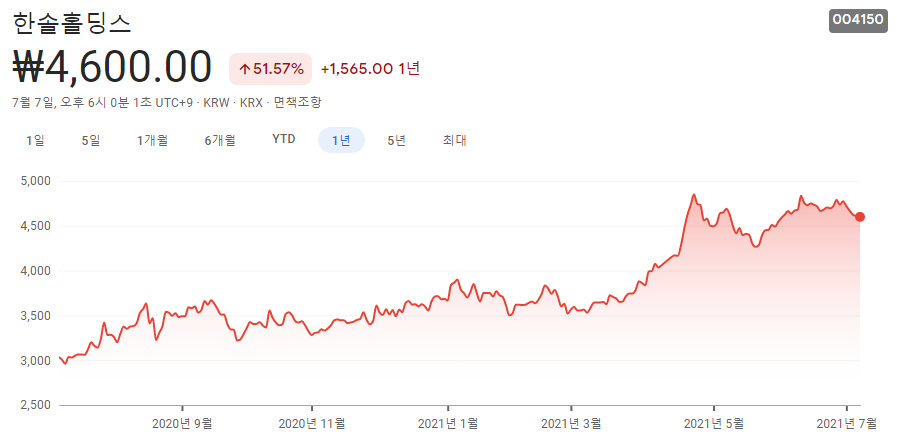Click the red end-point marker on chart
Screen dimensions: 897x444
[860, 217]
